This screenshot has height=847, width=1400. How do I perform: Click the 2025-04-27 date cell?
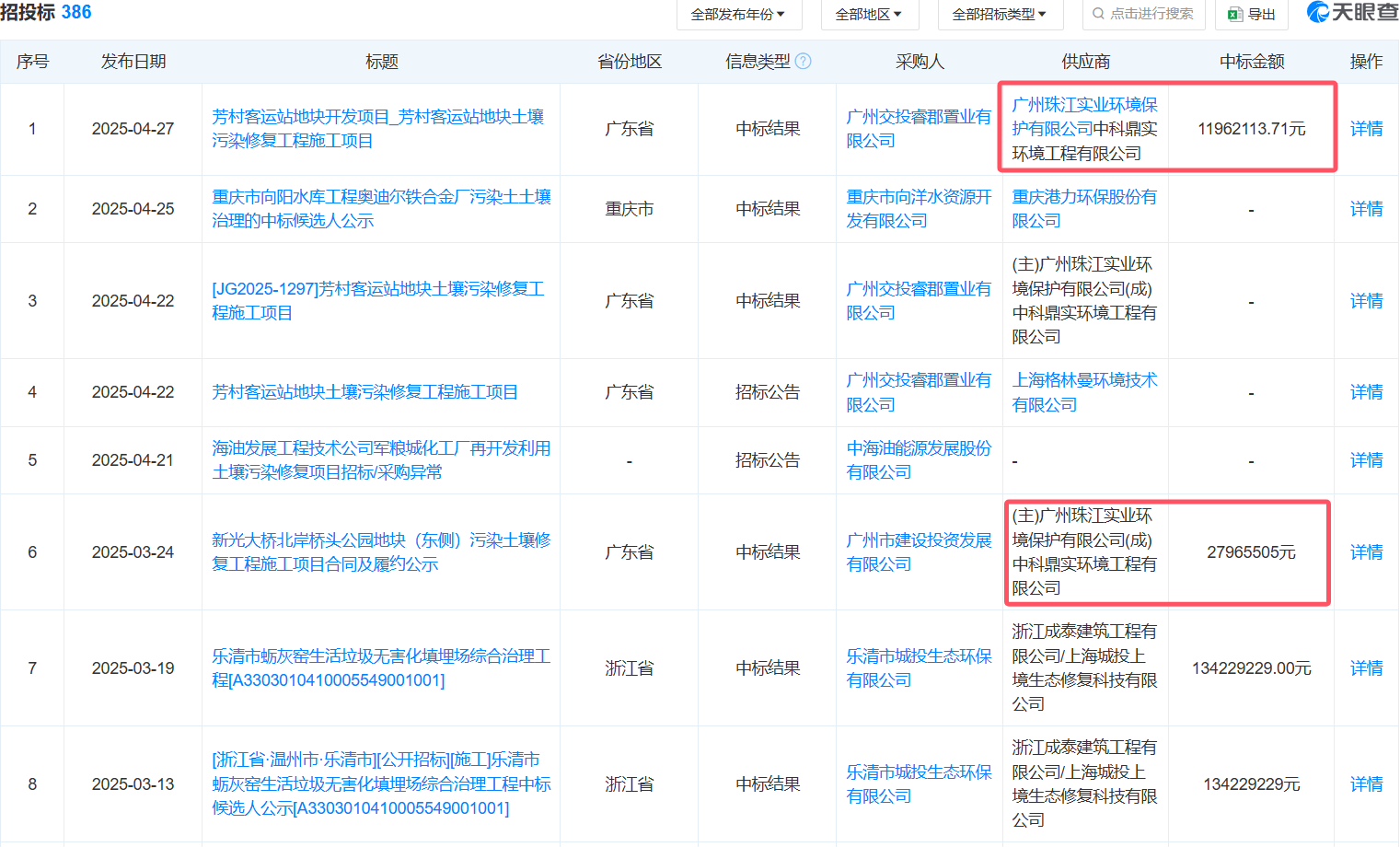(x=133, y=129)
